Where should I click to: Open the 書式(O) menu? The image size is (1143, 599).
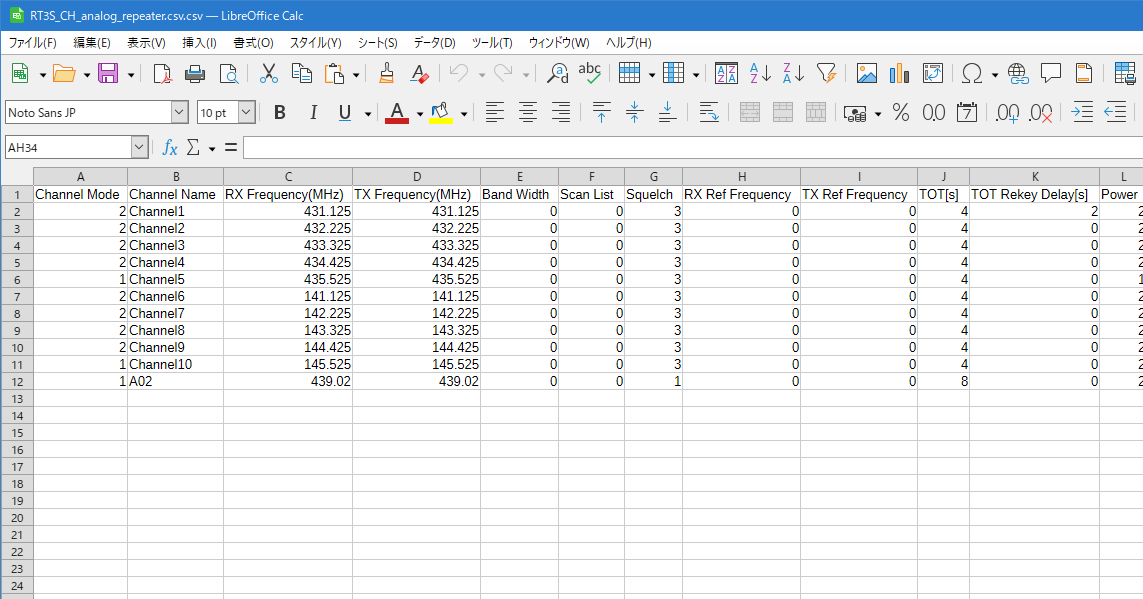(253, 43)
